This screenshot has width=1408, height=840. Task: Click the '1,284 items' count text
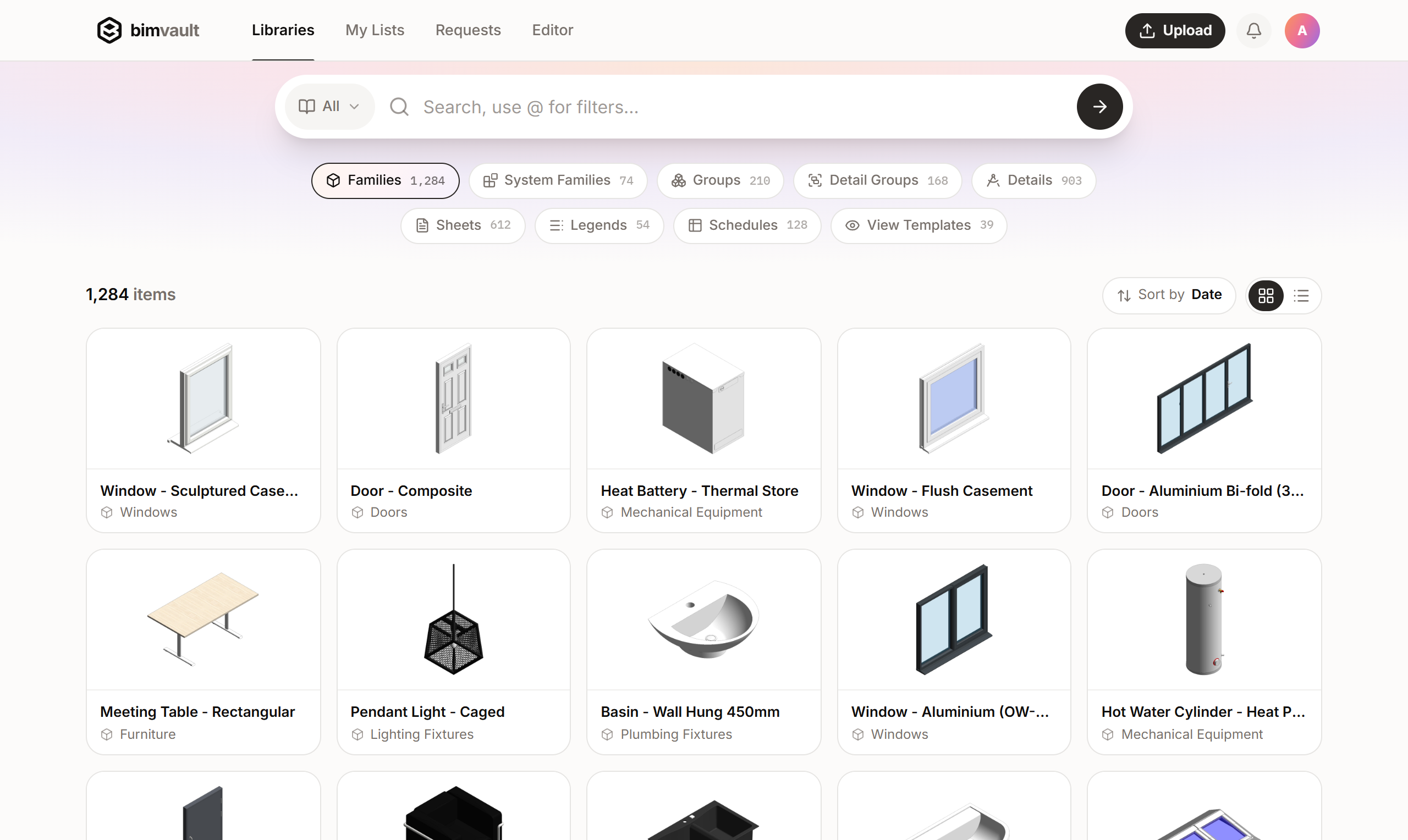click(x=131, y=294)
